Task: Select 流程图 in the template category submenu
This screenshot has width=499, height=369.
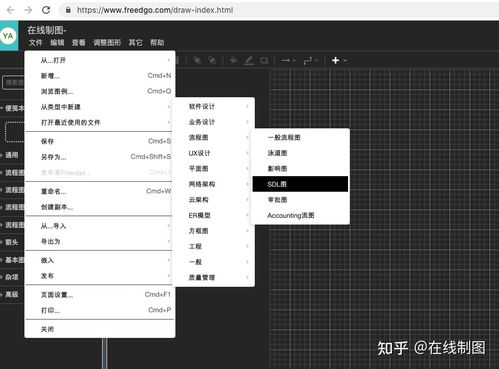Action: (x=214, y=137)
